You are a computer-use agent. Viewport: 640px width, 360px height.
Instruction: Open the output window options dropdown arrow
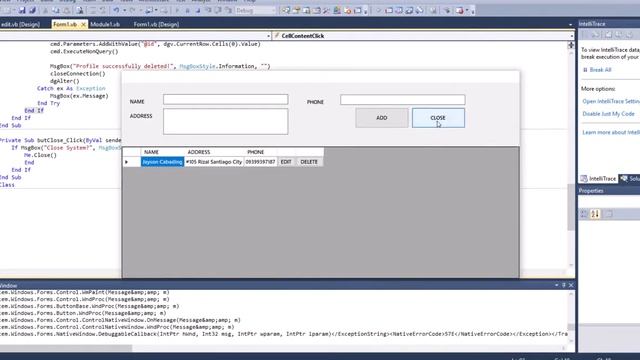(x=556, y=285)
